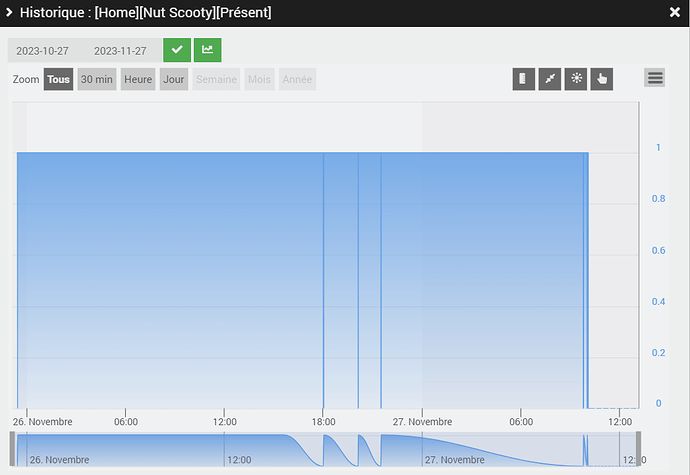Open the hamburger chart export menu
Viewport: 690px width, 475px height.
pyautogui.click(x=655, y=78)
